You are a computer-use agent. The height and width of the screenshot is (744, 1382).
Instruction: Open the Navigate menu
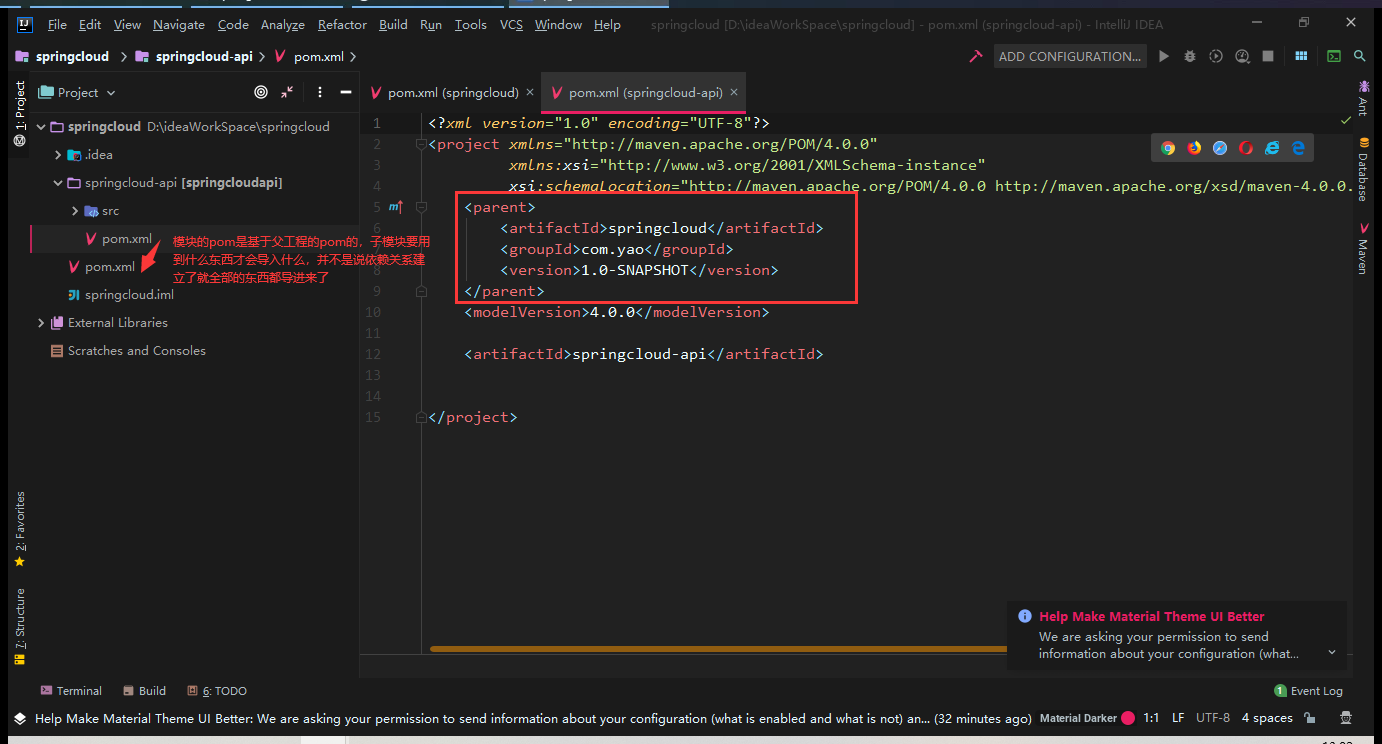(179, 25)
